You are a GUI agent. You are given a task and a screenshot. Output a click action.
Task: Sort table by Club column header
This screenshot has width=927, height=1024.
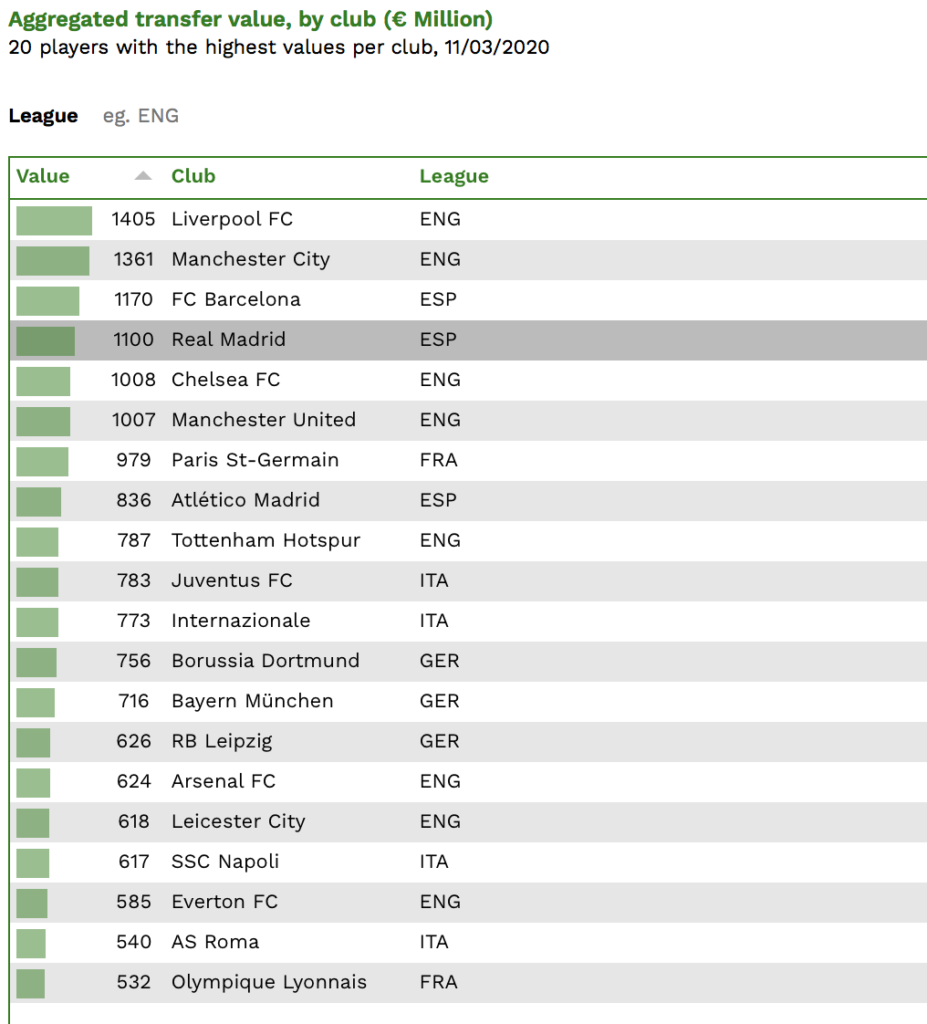coord(193,176)
